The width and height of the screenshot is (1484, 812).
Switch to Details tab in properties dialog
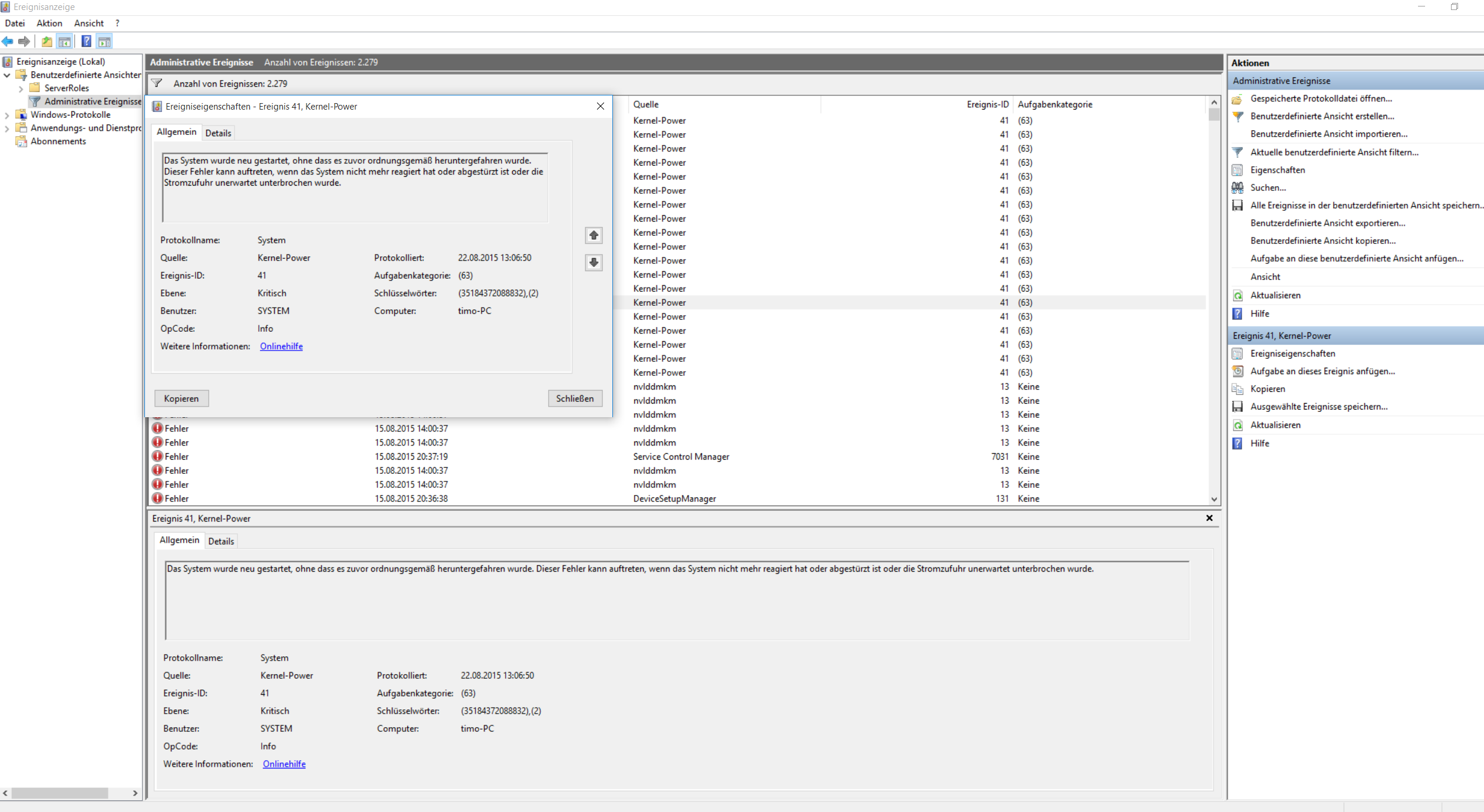218,133
